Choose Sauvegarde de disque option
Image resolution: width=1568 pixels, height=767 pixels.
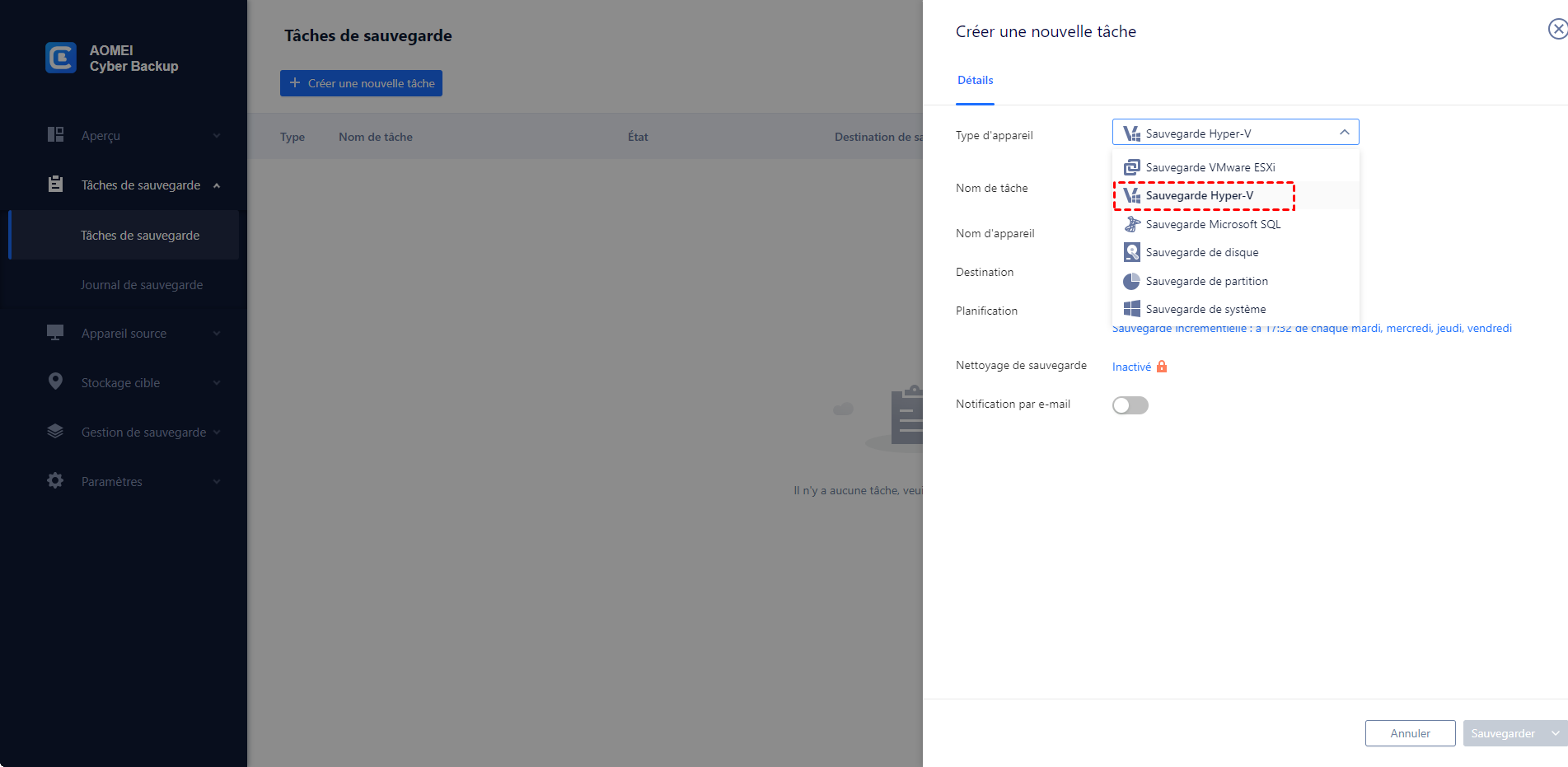coord(1235,252)
